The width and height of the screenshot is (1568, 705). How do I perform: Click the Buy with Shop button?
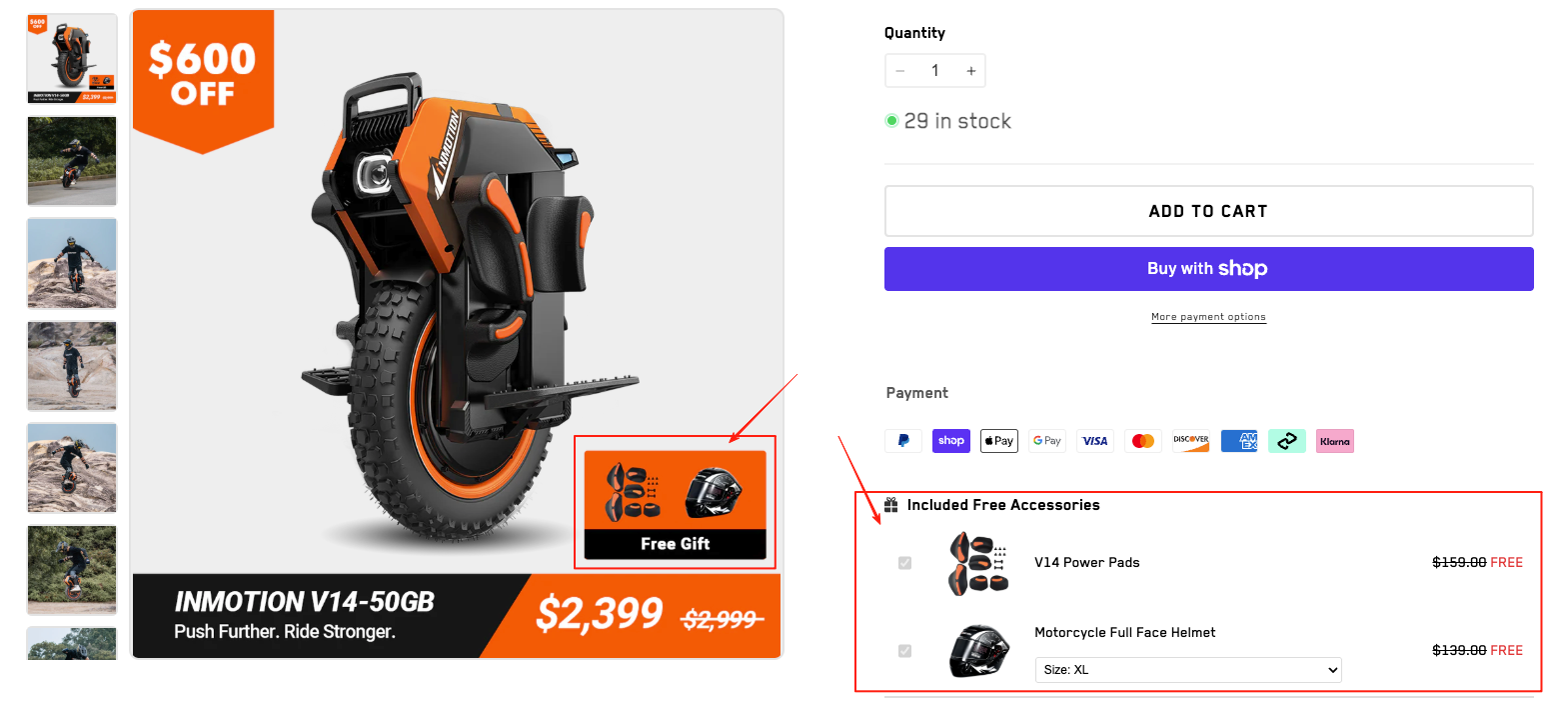pos(1208,269)
